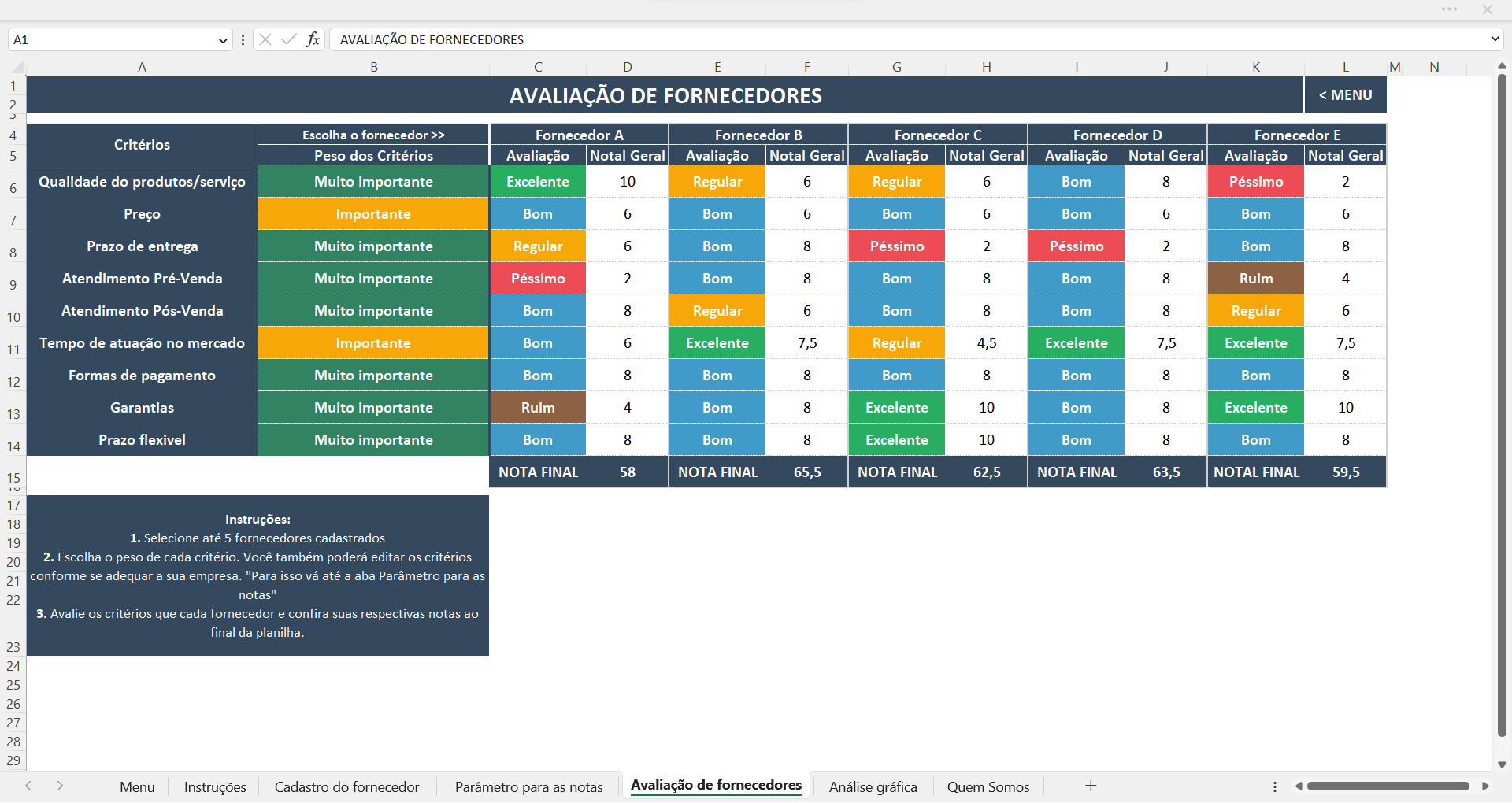The image size is (1512, 803).
Task: Select Fornecedor D header dropdown cell
Action: point(1117,135)
